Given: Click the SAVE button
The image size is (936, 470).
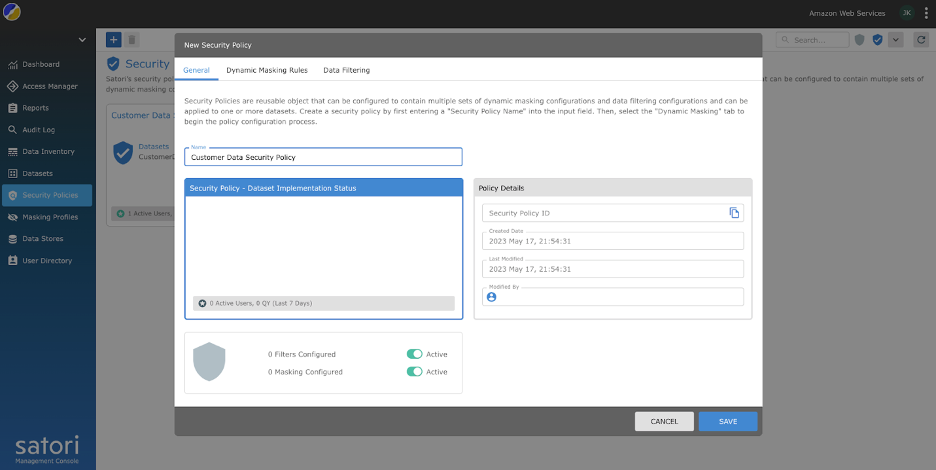Looking at the screenshot, I should pos(728,422).
